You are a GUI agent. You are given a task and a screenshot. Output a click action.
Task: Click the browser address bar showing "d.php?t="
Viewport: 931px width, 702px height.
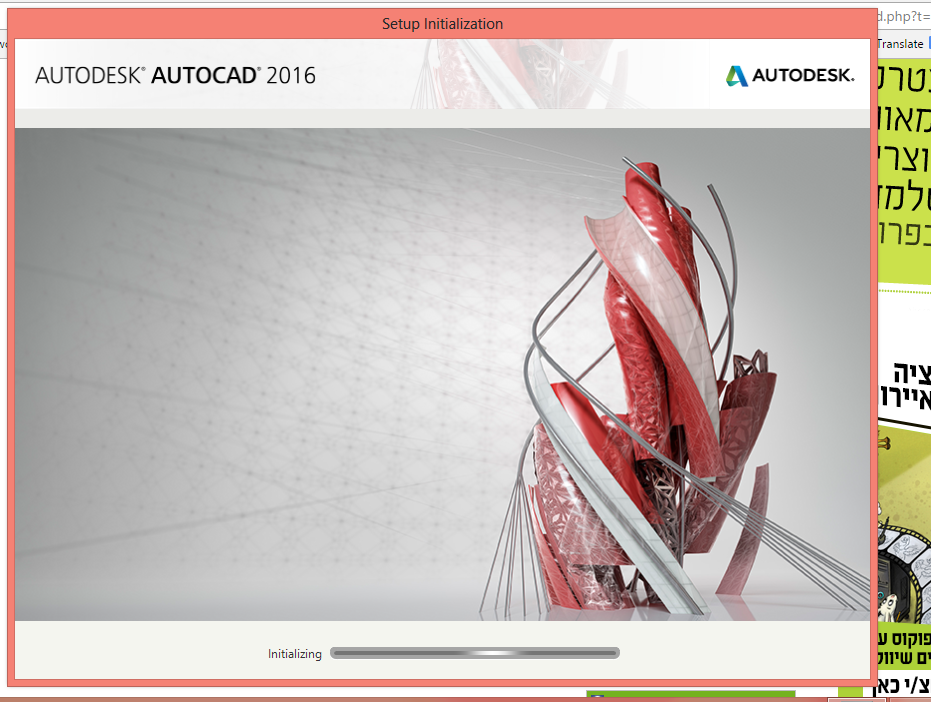pos(904,17)
